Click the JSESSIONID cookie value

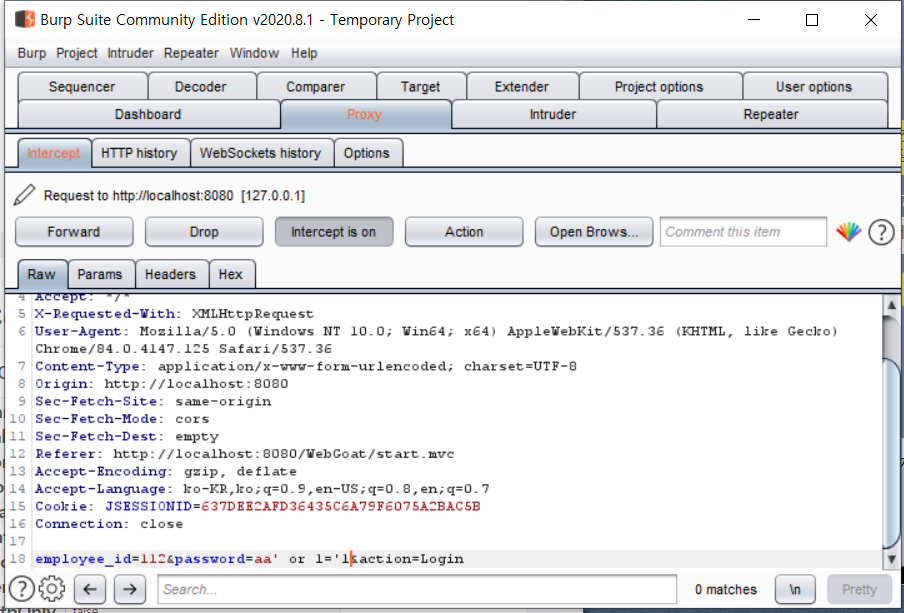pos(341,506)
